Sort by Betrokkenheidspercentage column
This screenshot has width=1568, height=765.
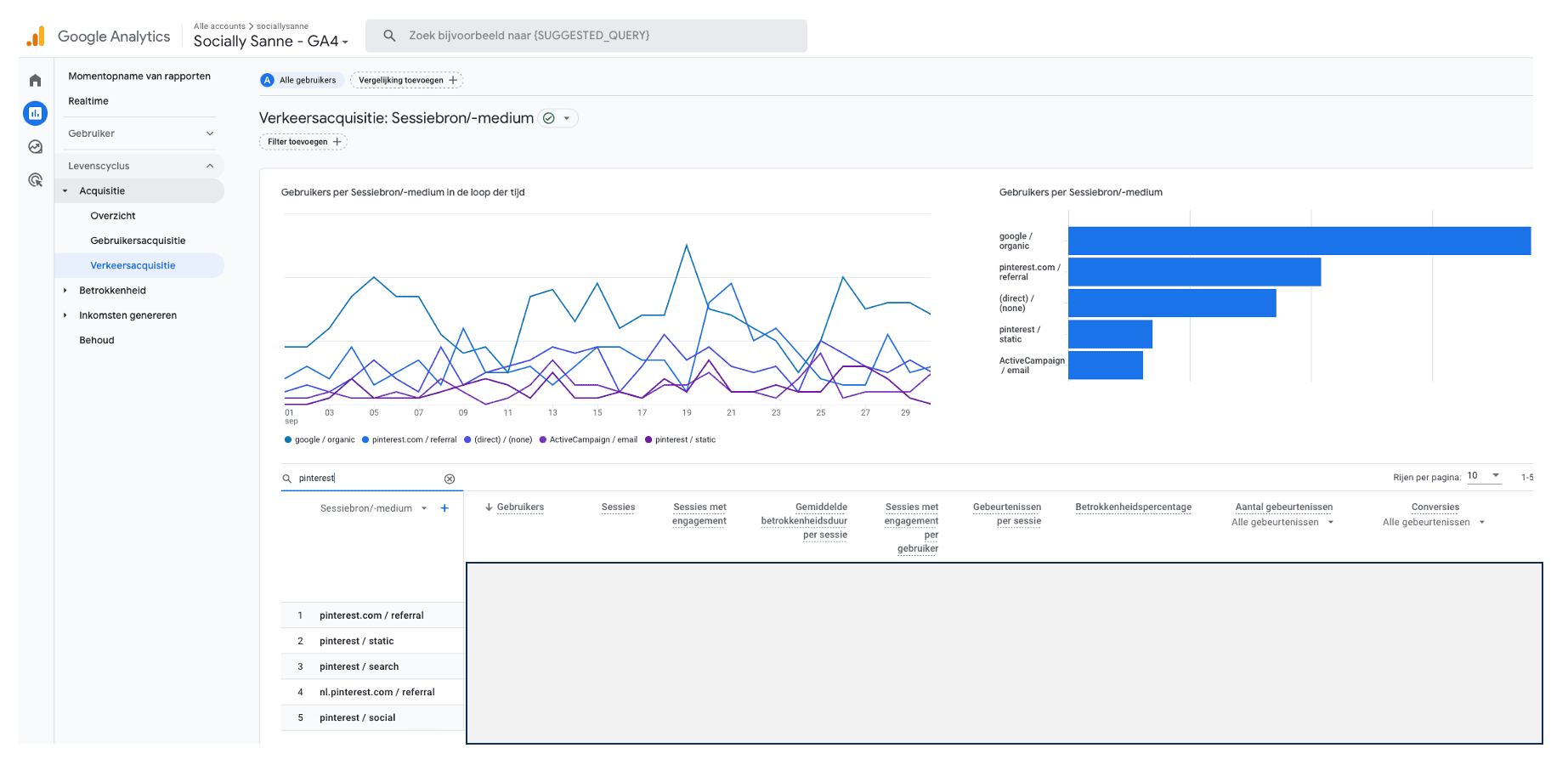(1133, 507)
